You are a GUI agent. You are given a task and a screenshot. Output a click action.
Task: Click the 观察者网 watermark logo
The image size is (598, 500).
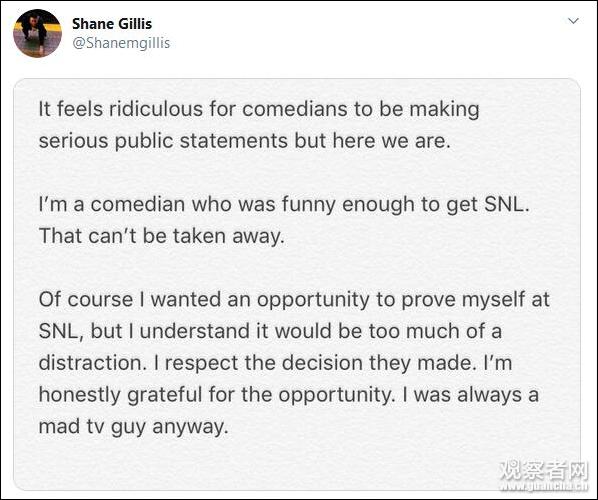tap(544, 471)
